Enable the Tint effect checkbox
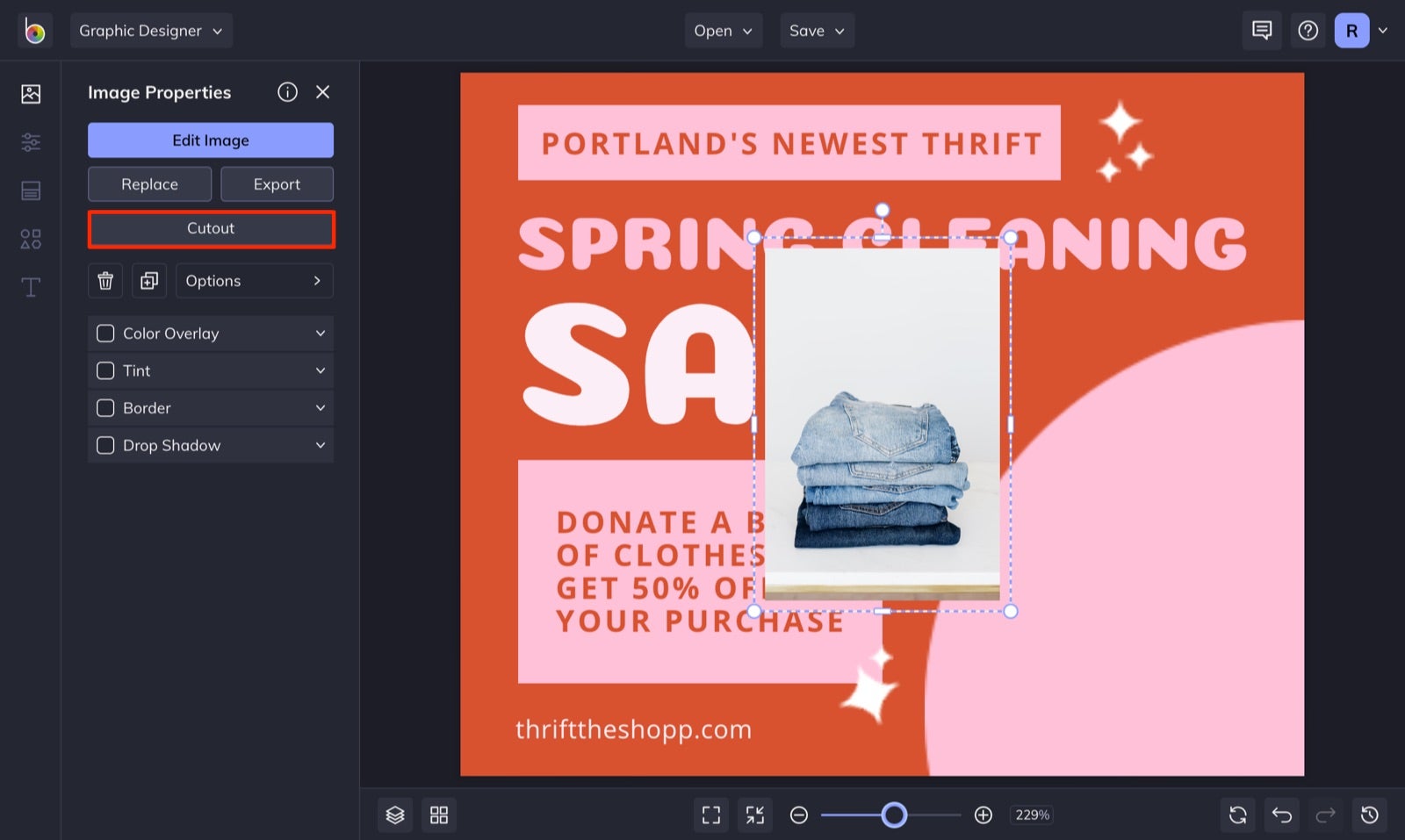Image resolution: width=1405 pixels, height=840 pixels. pyautogui.click(x=105, y=370)
